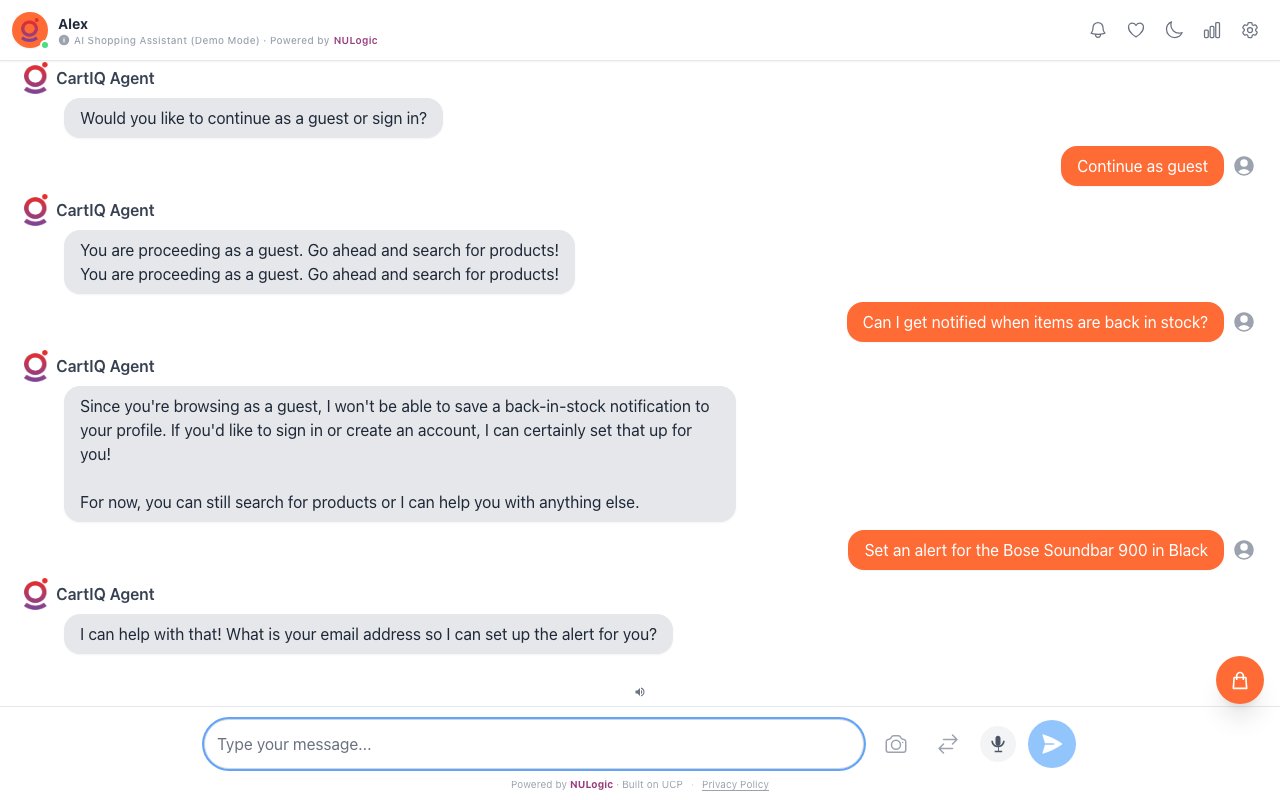Toggle dark mode moon icon
Screen dimensions: 1280x800
[1174, 30]
